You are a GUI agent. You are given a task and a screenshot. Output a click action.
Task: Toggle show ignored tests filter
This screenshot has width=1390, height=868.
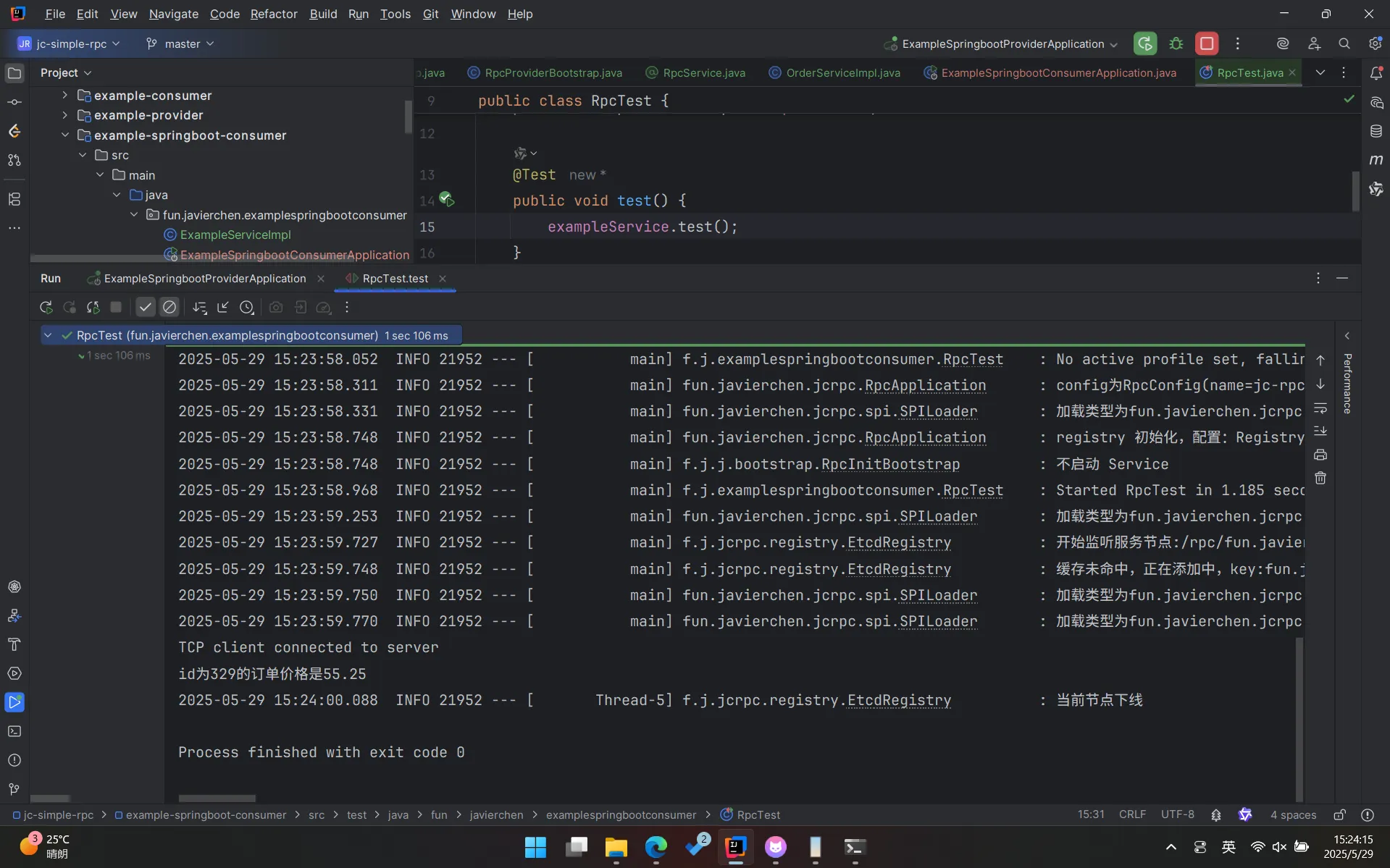[x=169, y=308]
